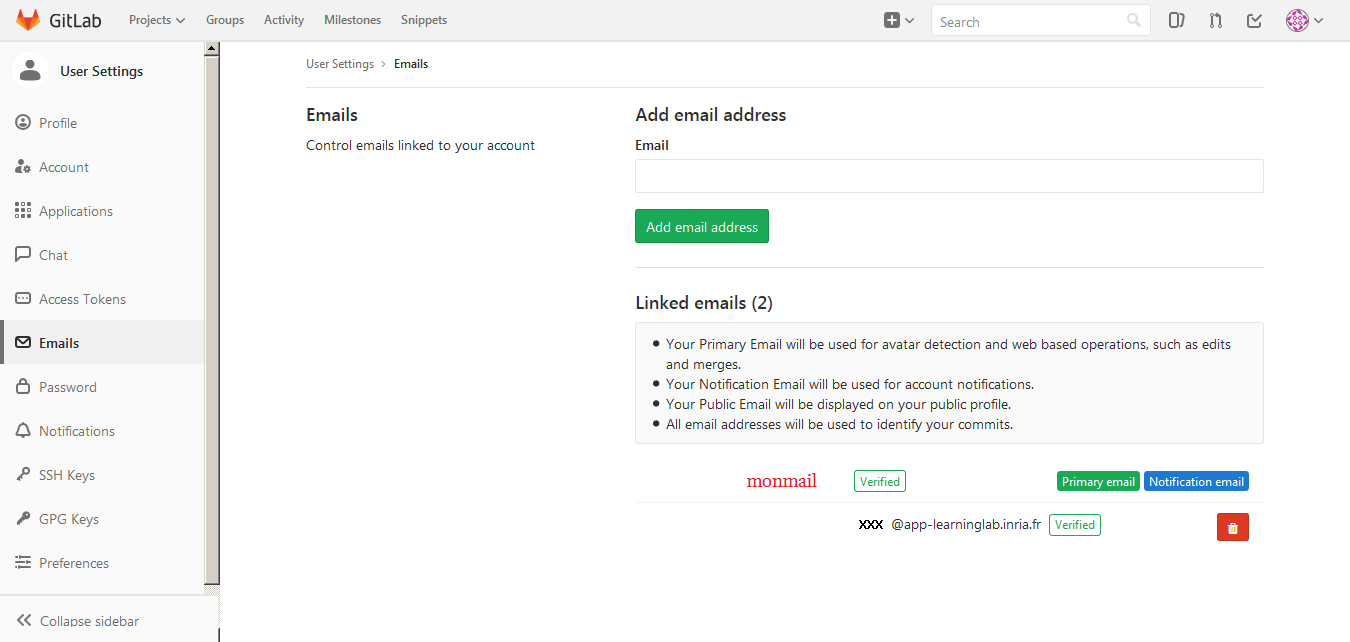The width and height of the screenshot is (1350, 642).
Task: Expand the Projects dropdown menu
Action: click(157, 20)
